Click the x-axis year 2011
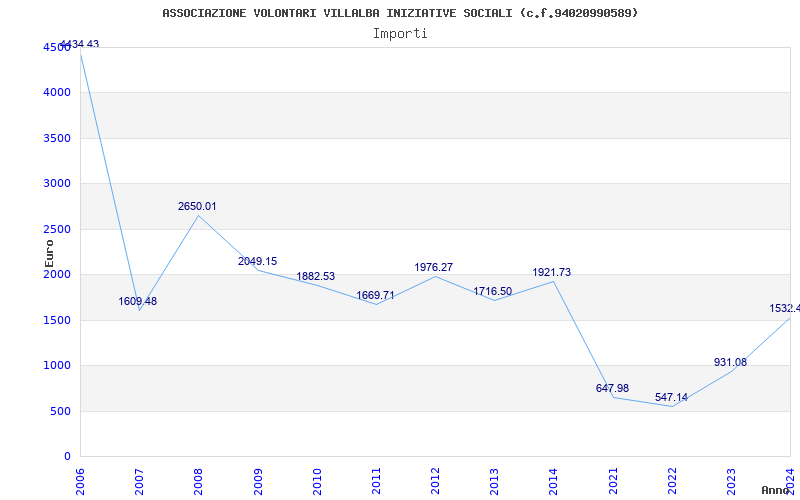The width and height of the screenshot is (800, 500). [x=376, y=481]
